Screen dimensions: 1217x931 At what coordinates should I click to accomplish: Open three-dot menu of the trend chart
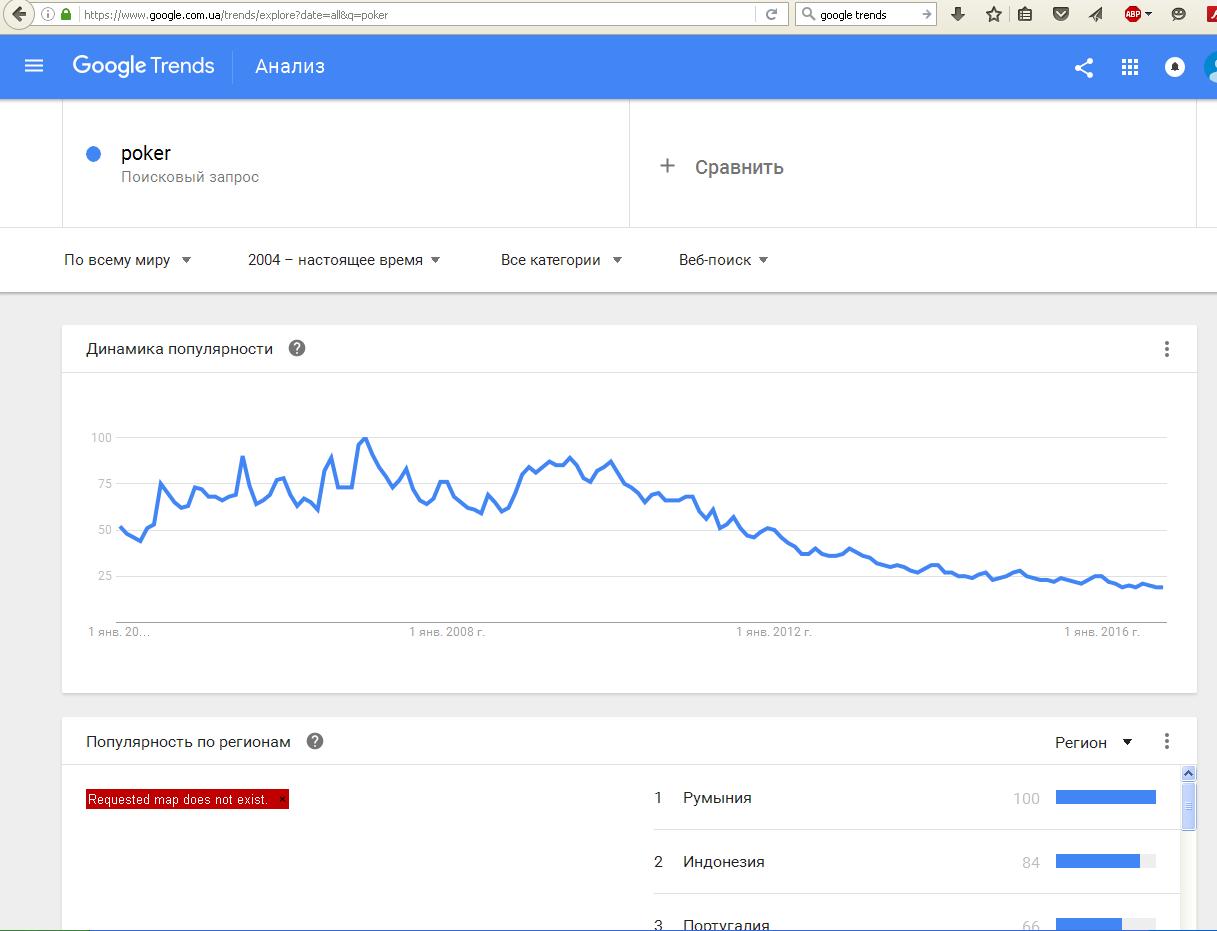tap(1167, 349)
